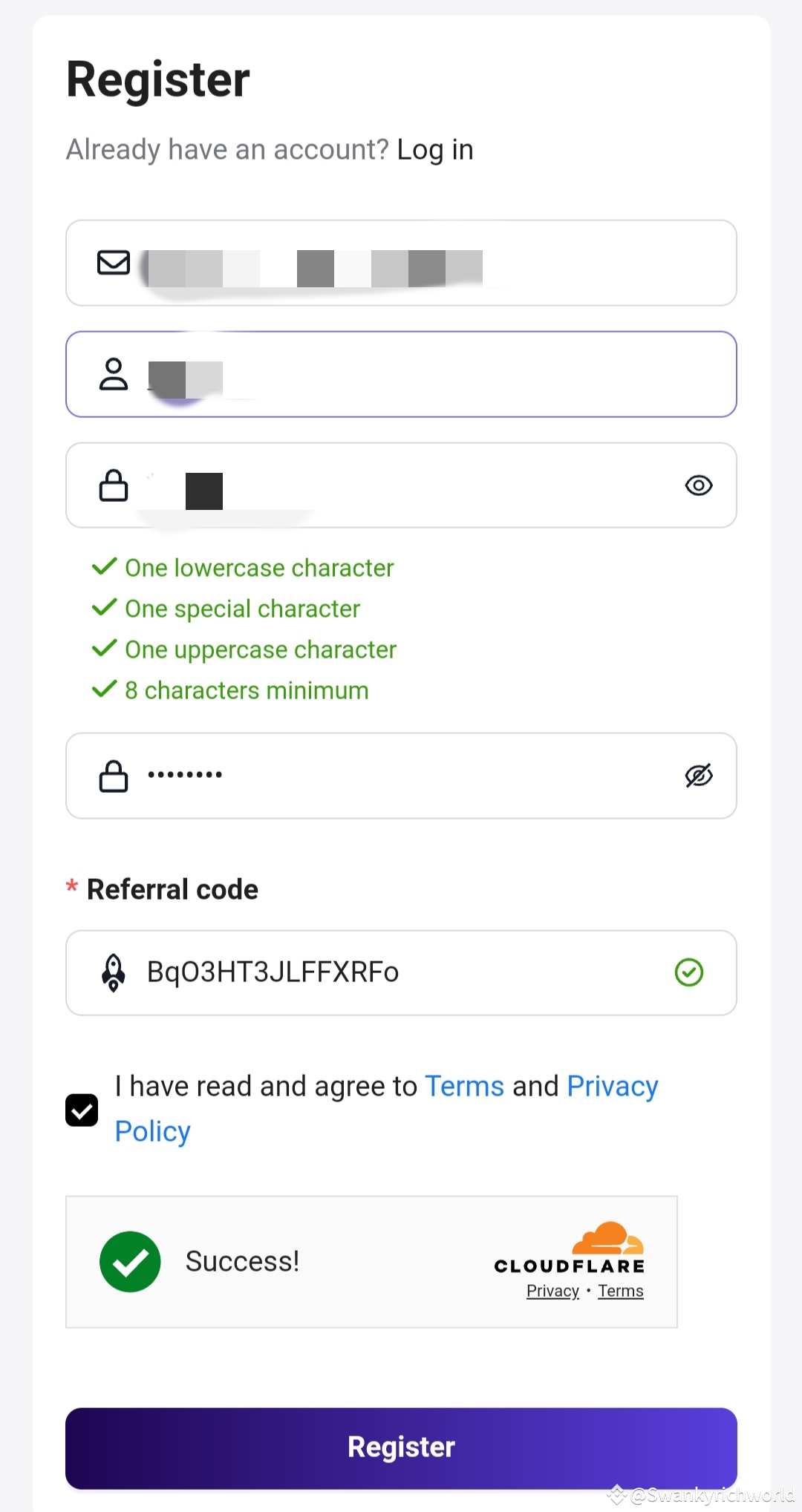This screenshot has width=802, height=1512.
Task: Open the blue Terms link in agreement
Action: [x=464, y=1087]
